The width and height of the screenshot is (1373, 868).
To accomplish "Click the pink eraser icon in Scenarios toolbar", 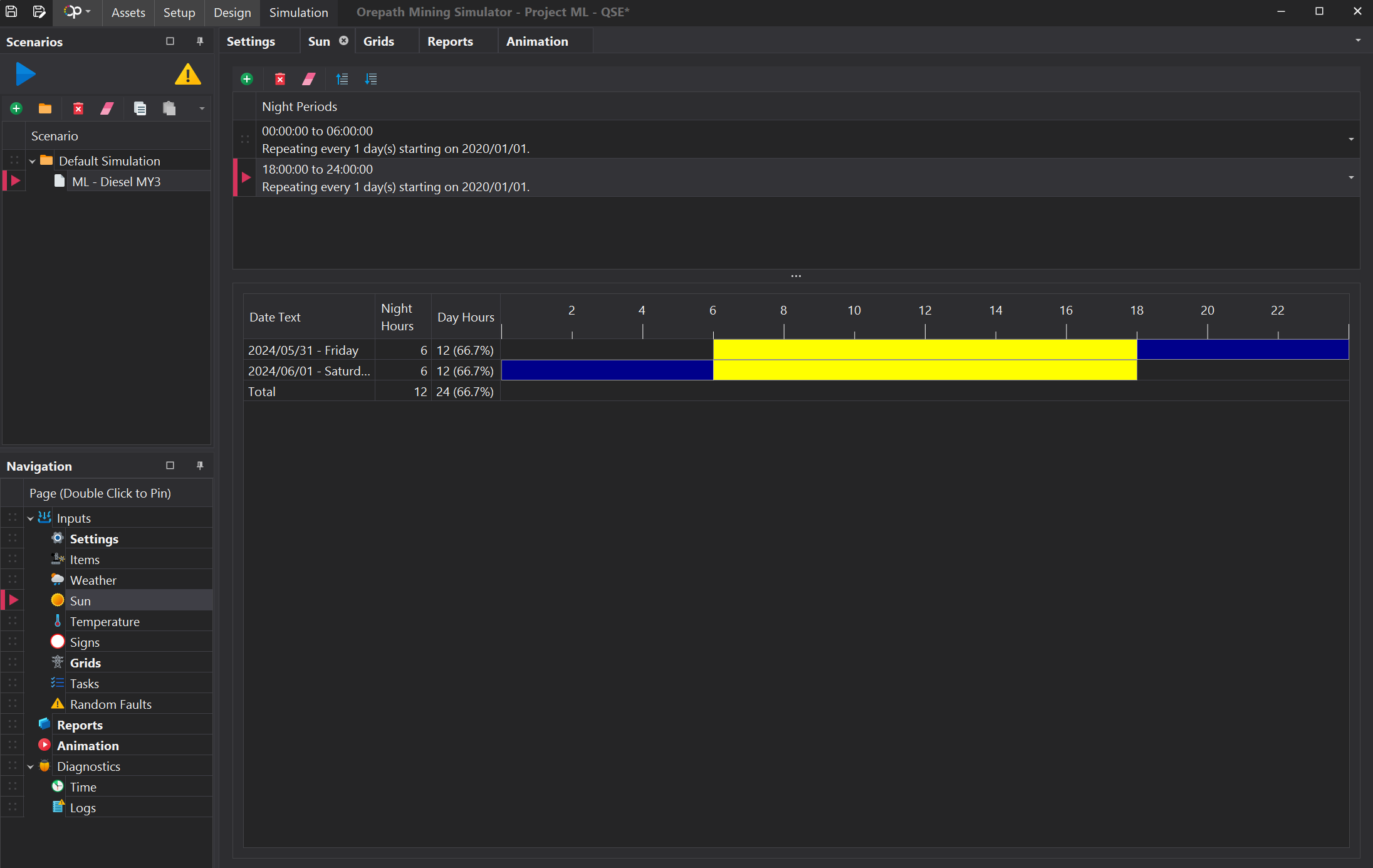I will point(107,108).
